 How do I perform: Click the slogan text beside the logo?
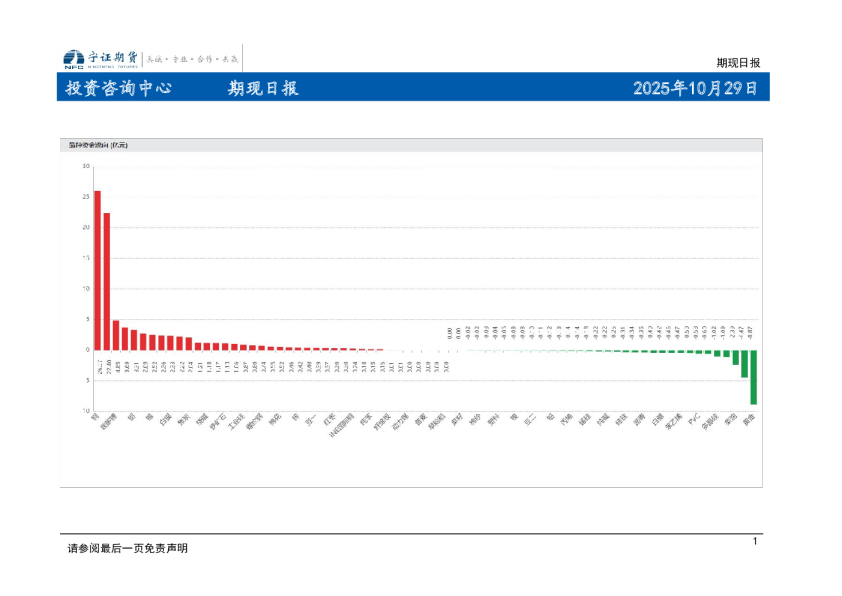(193, 59)
